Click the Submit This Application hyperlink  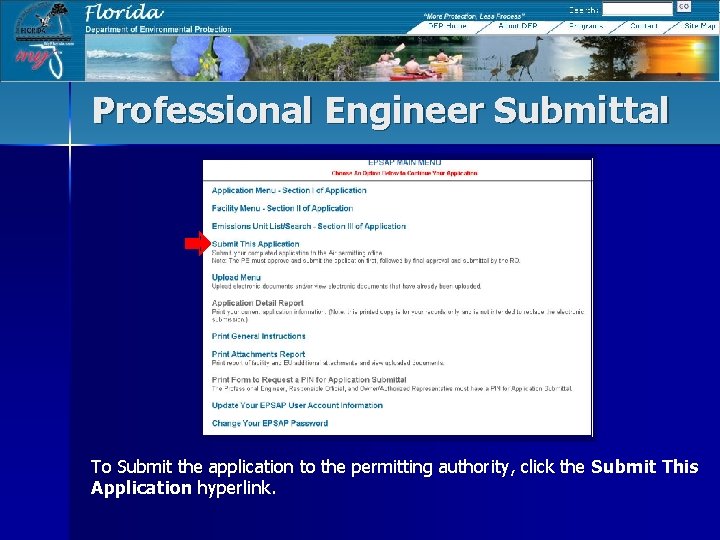click(x=255, y=244)
